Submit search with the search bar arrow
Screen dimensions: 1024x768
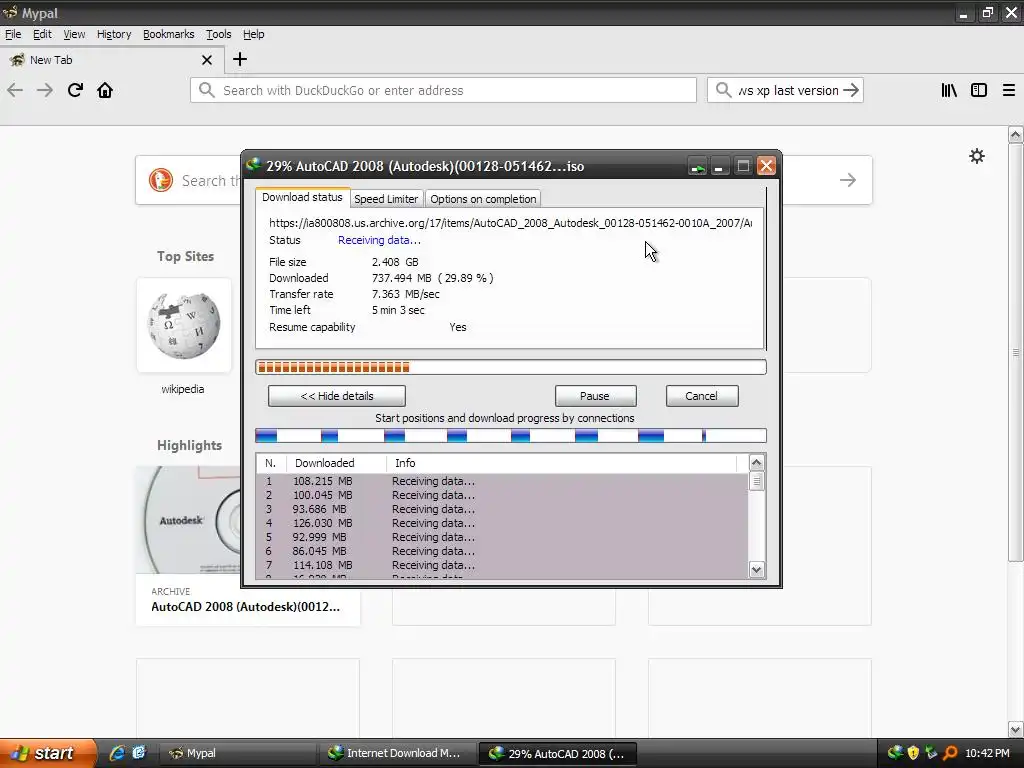pos(851,90)
